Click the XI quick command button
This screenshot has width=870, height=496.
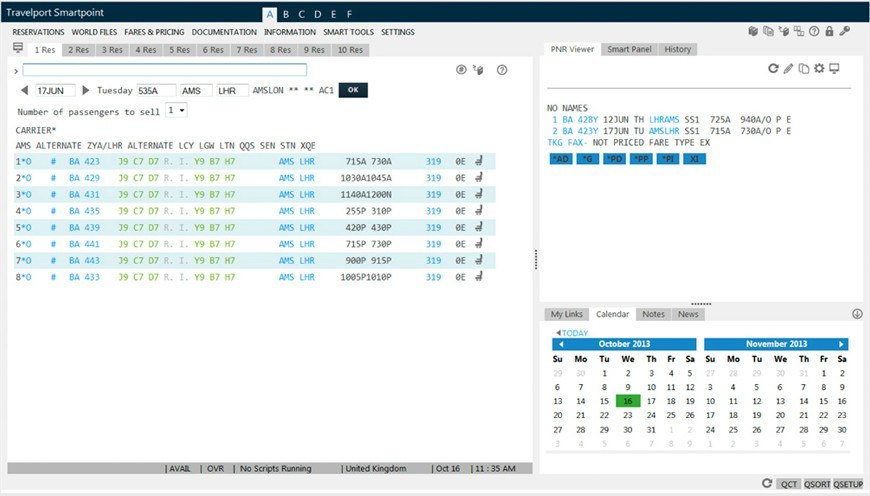[695, 159]
